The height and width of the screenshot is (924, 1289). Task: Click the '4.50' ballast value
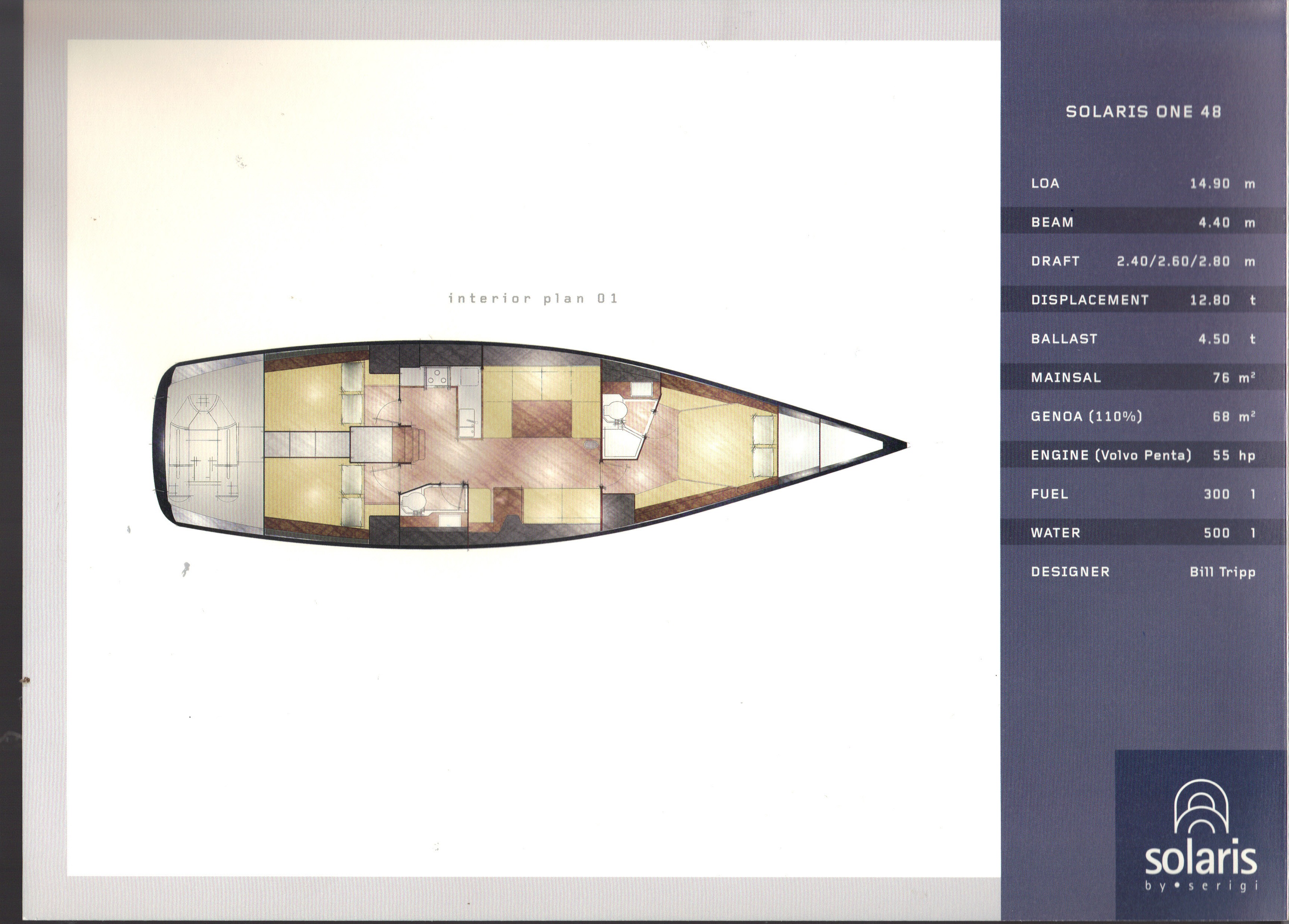coord(1214,339)
